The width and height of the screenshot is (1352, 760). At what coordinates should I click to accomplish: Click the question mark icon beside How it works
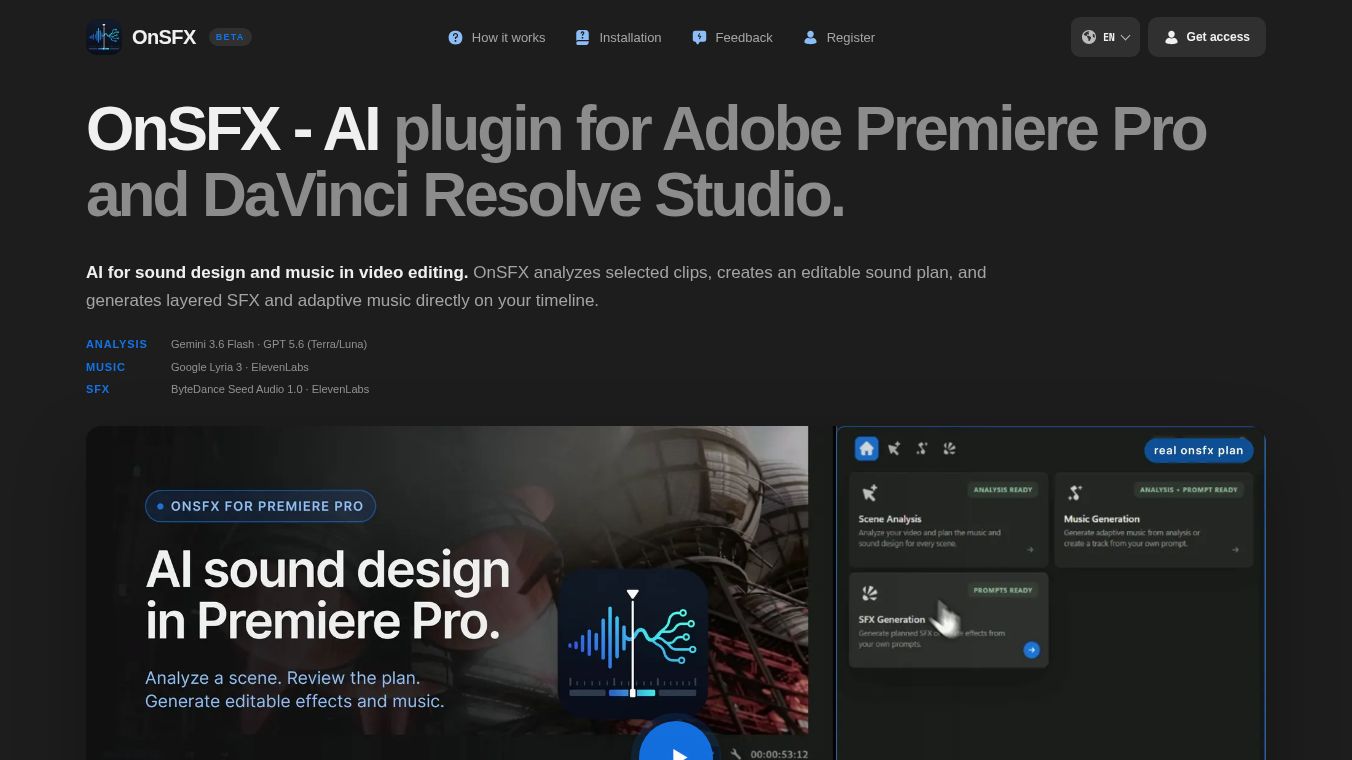455,37
